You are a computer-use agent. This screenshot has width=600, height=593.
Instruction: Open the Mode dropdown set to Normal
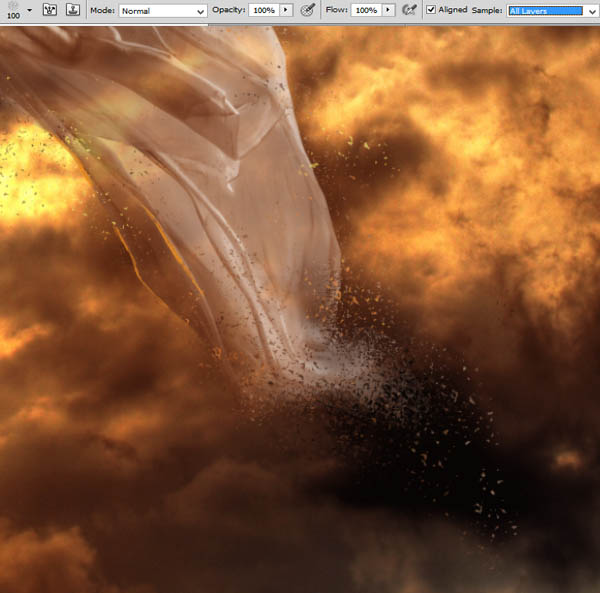click(163, 11)
